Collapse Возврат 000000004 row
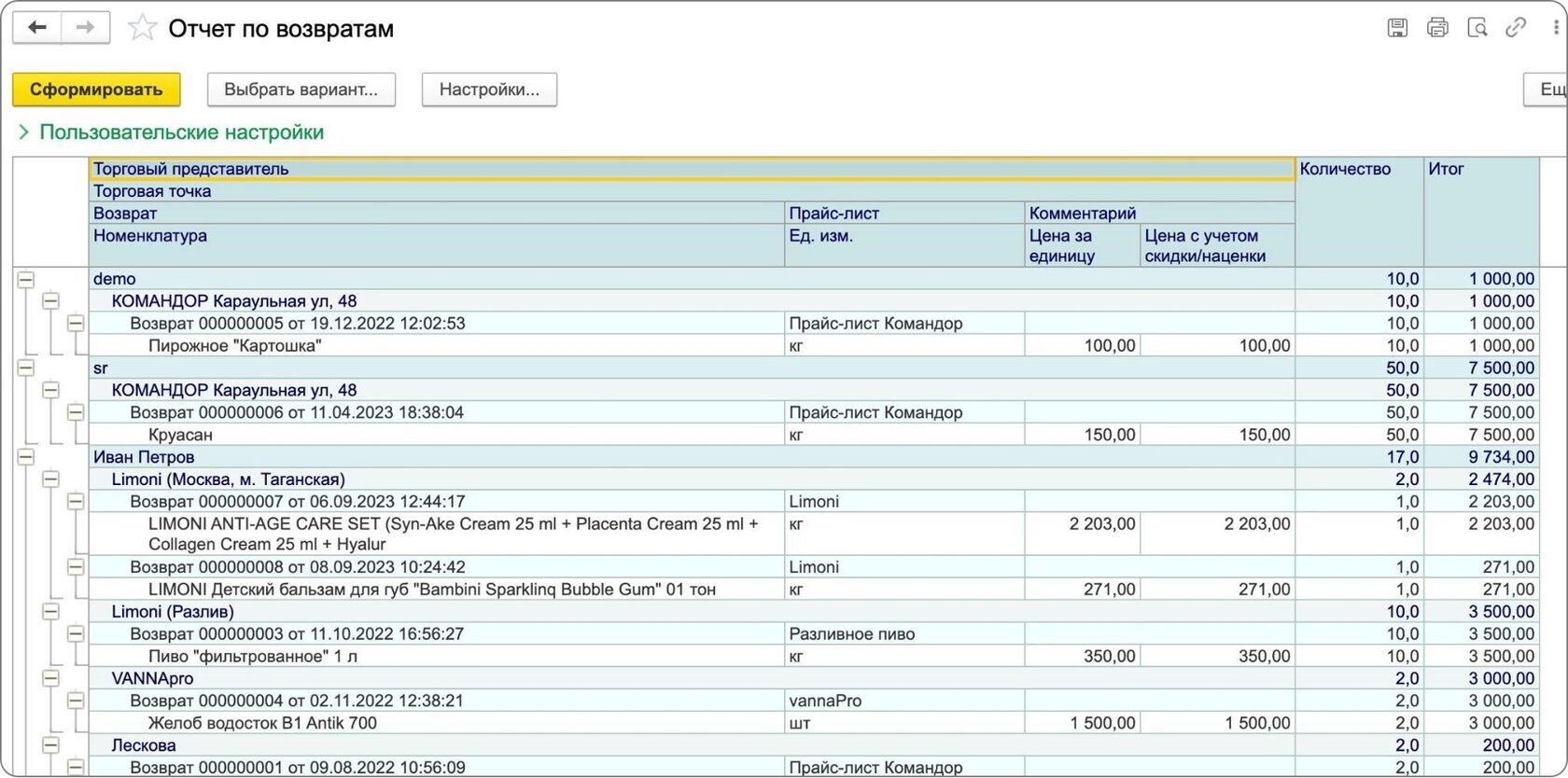The image size is (1568, 778). [76, 701]
